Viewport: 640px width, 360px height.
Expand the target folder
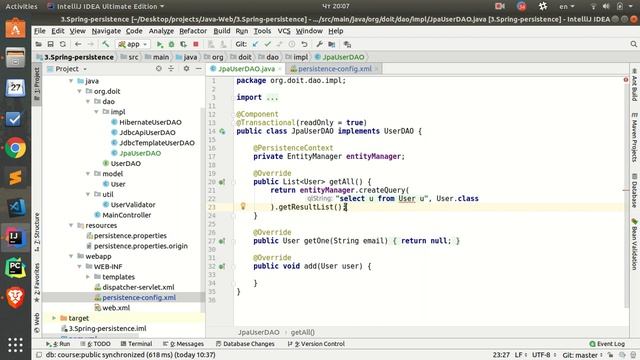tap(54, 318)
